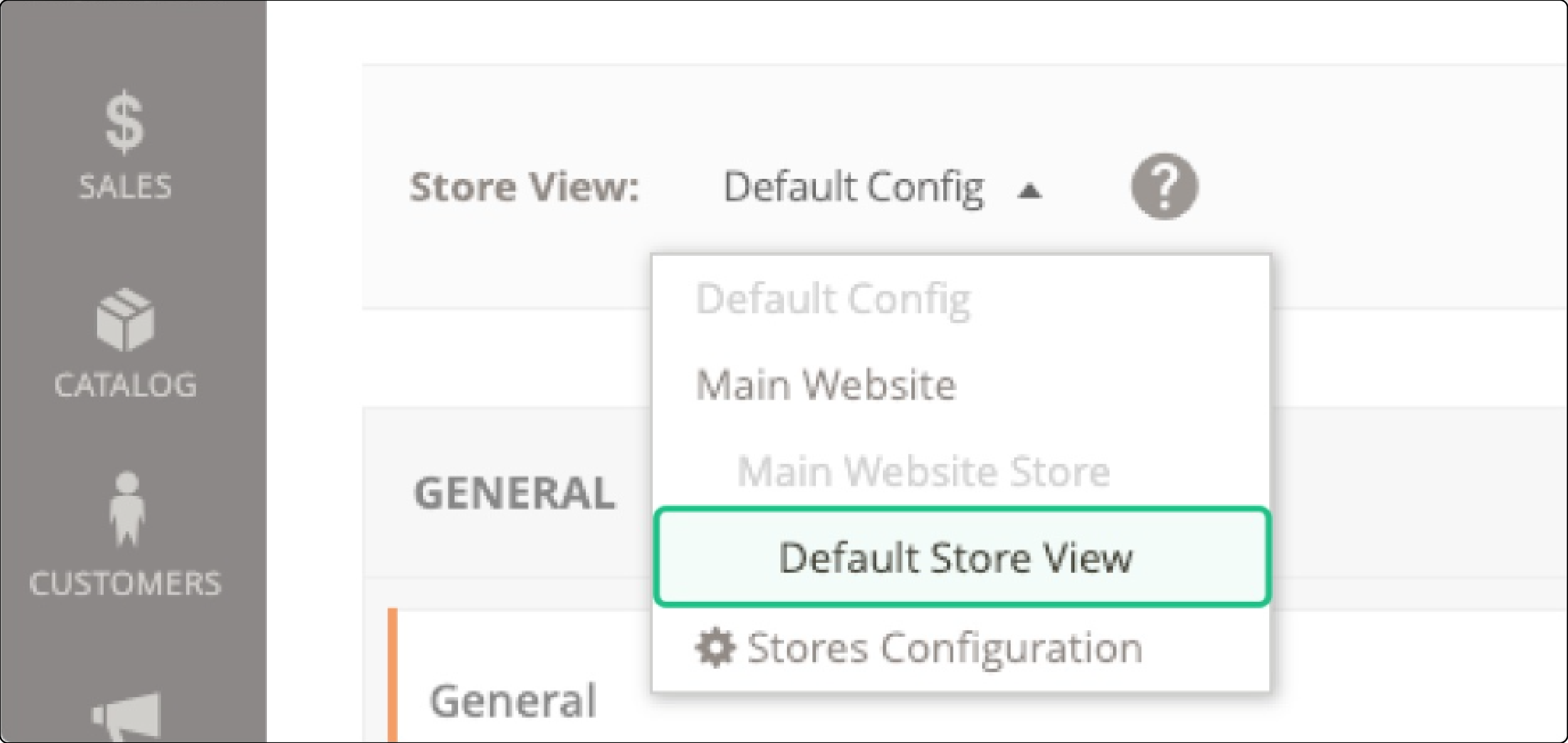Screen dimensions: 1568x743
Task: Click the CATALOG label in sidebar
Action: 126,384
